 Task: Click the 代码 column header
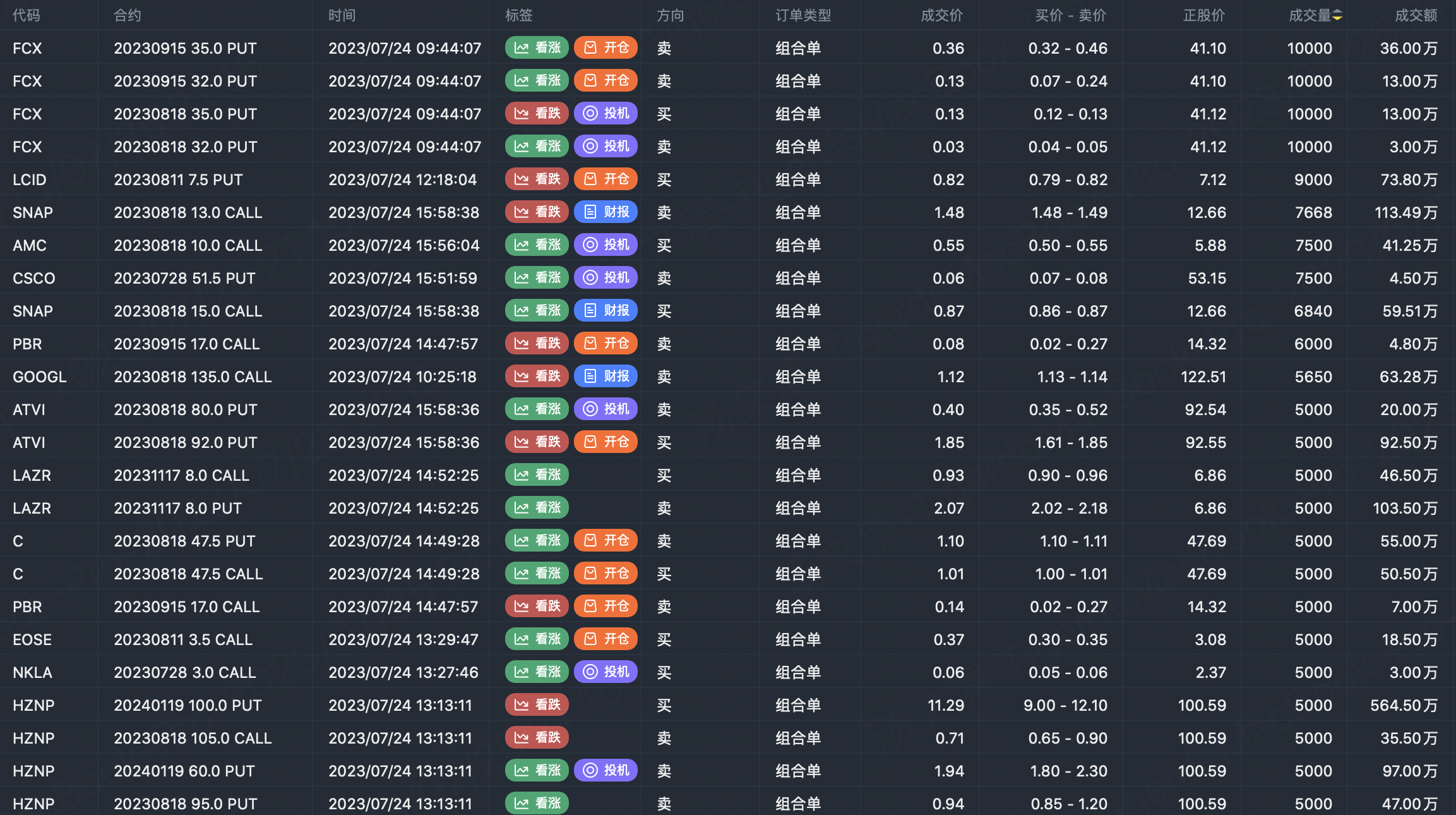tap(27, 16)
